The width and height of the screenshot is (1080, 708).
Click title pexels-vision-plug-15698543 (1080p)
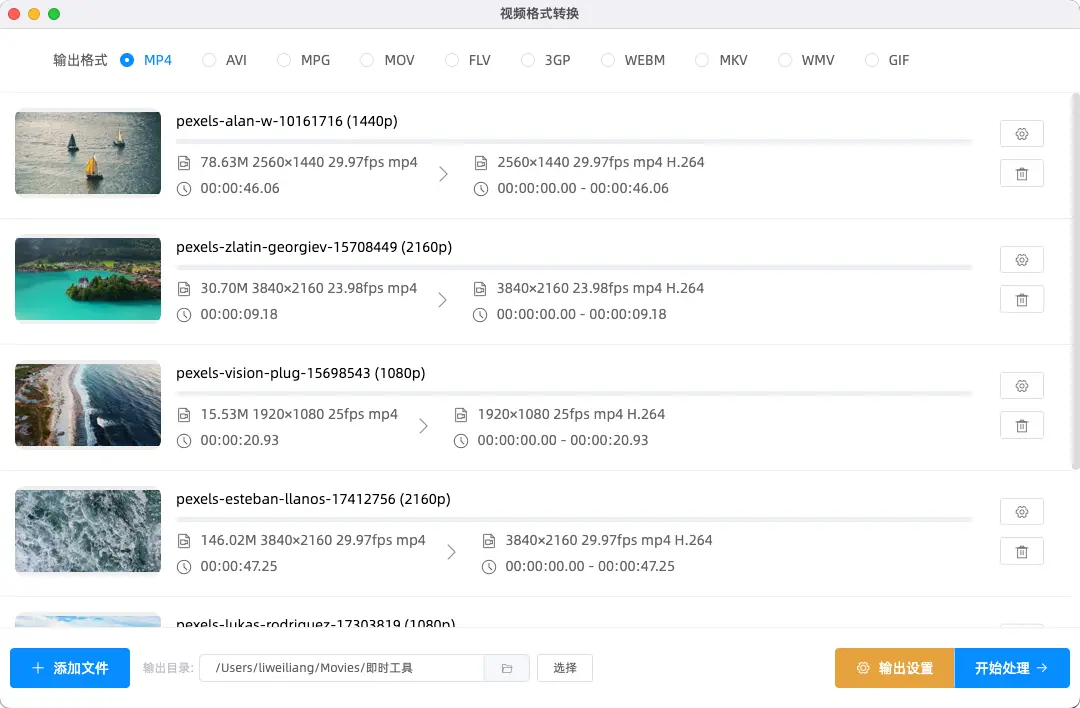coord(300,373)
